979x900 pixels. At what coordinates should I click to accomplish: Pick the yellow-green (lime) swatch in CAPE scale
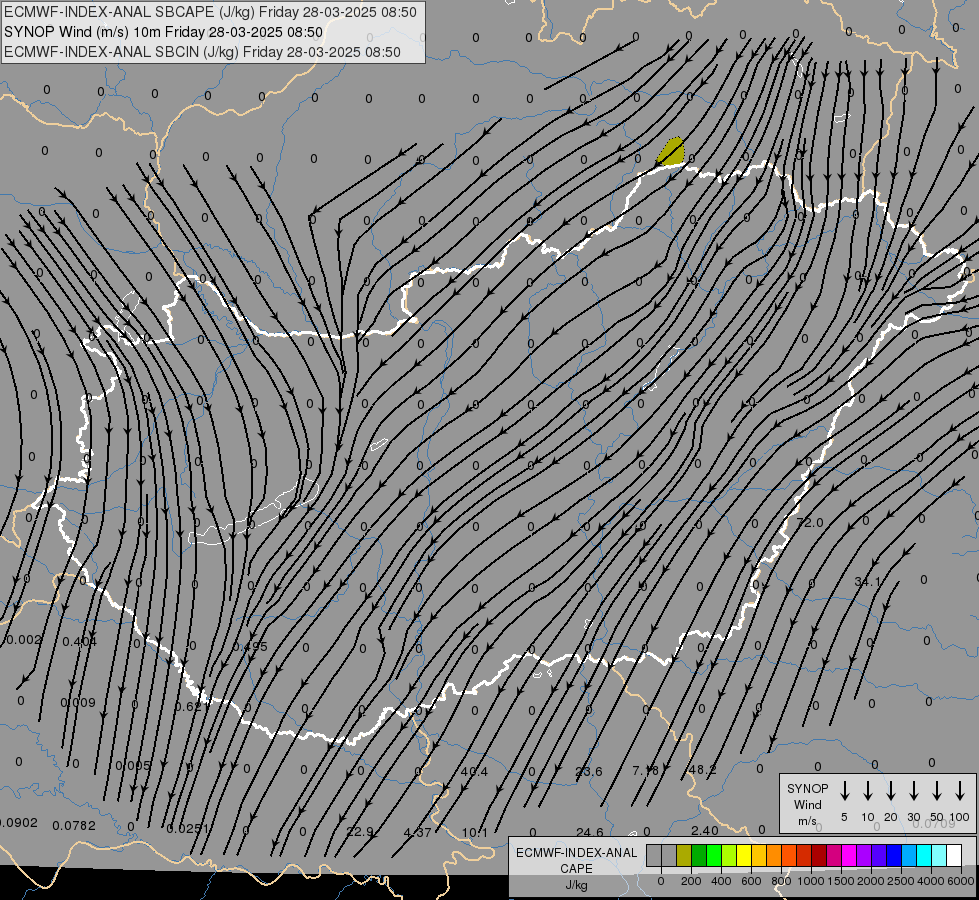(729, 856)
